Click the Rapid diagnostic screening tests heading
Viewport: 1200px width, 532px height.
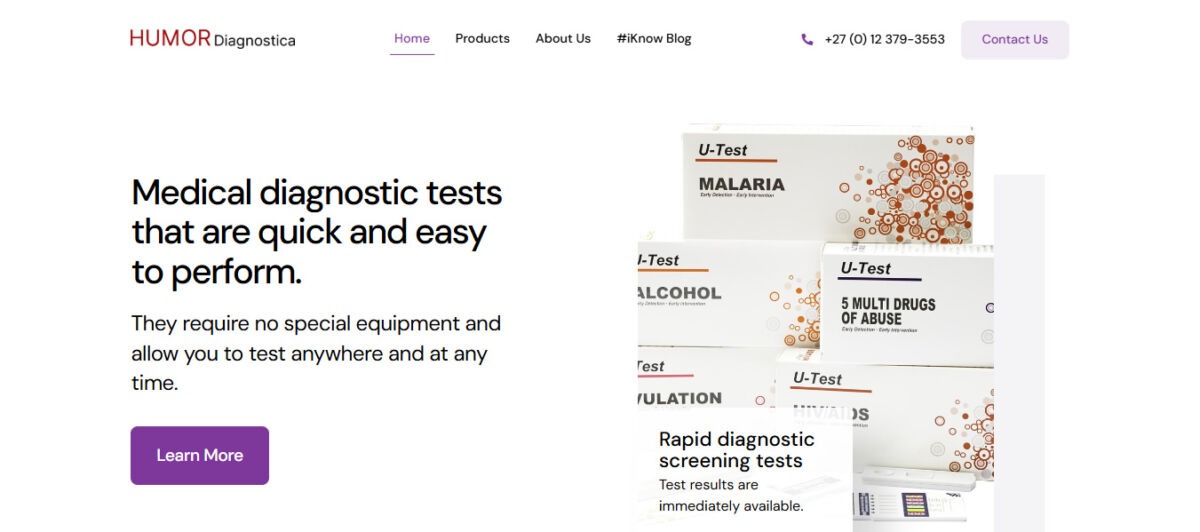point(737,450)
